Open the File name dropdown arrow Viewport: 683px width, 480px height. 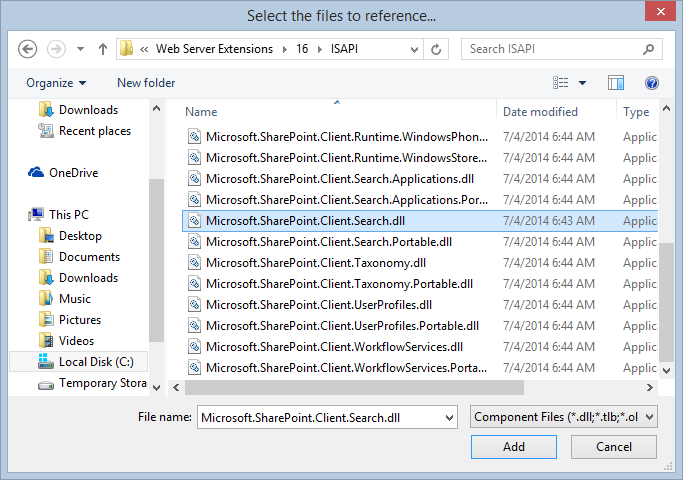450,418
